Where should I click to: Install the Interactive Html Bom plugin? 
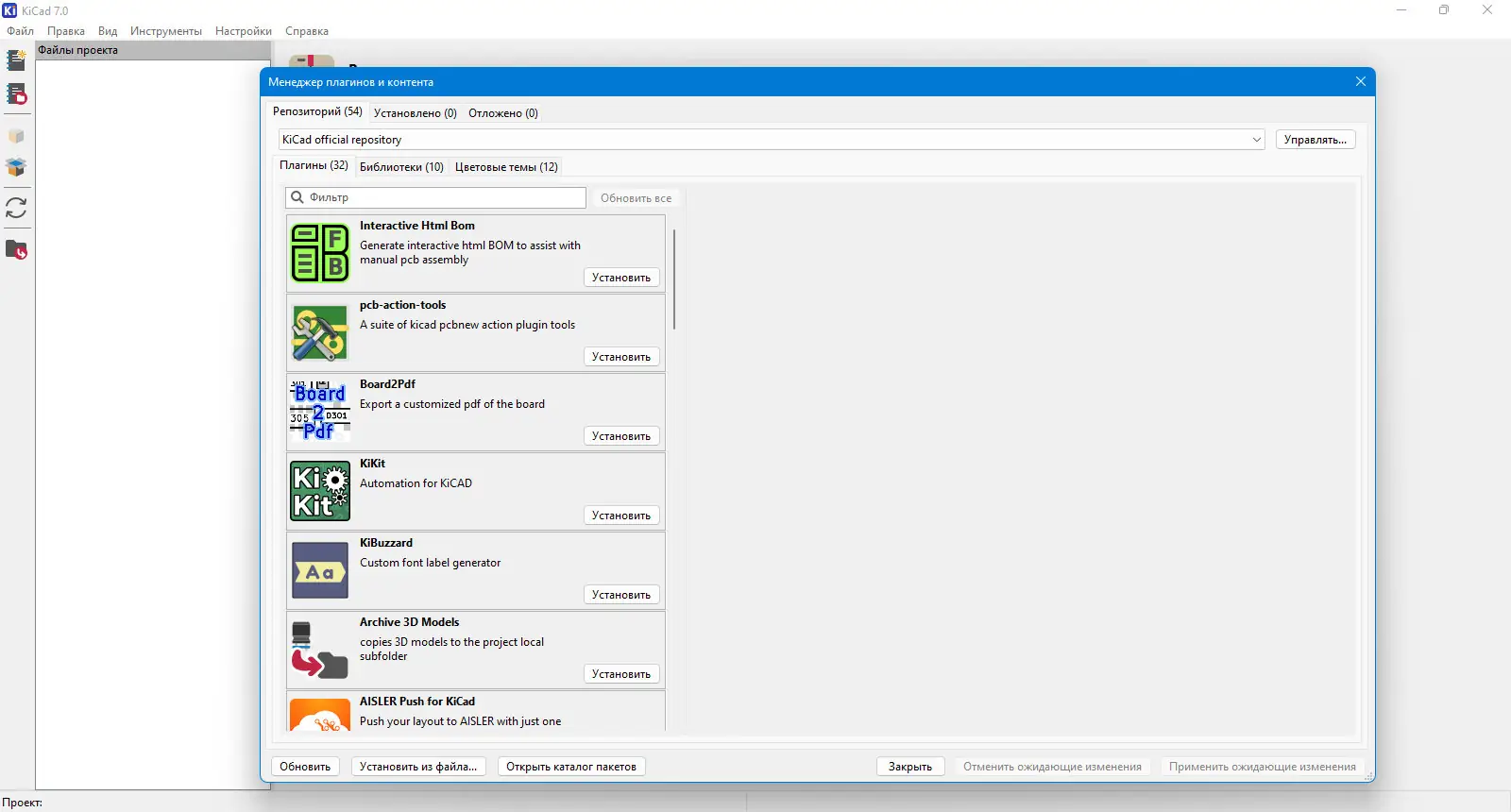(621, 278)
